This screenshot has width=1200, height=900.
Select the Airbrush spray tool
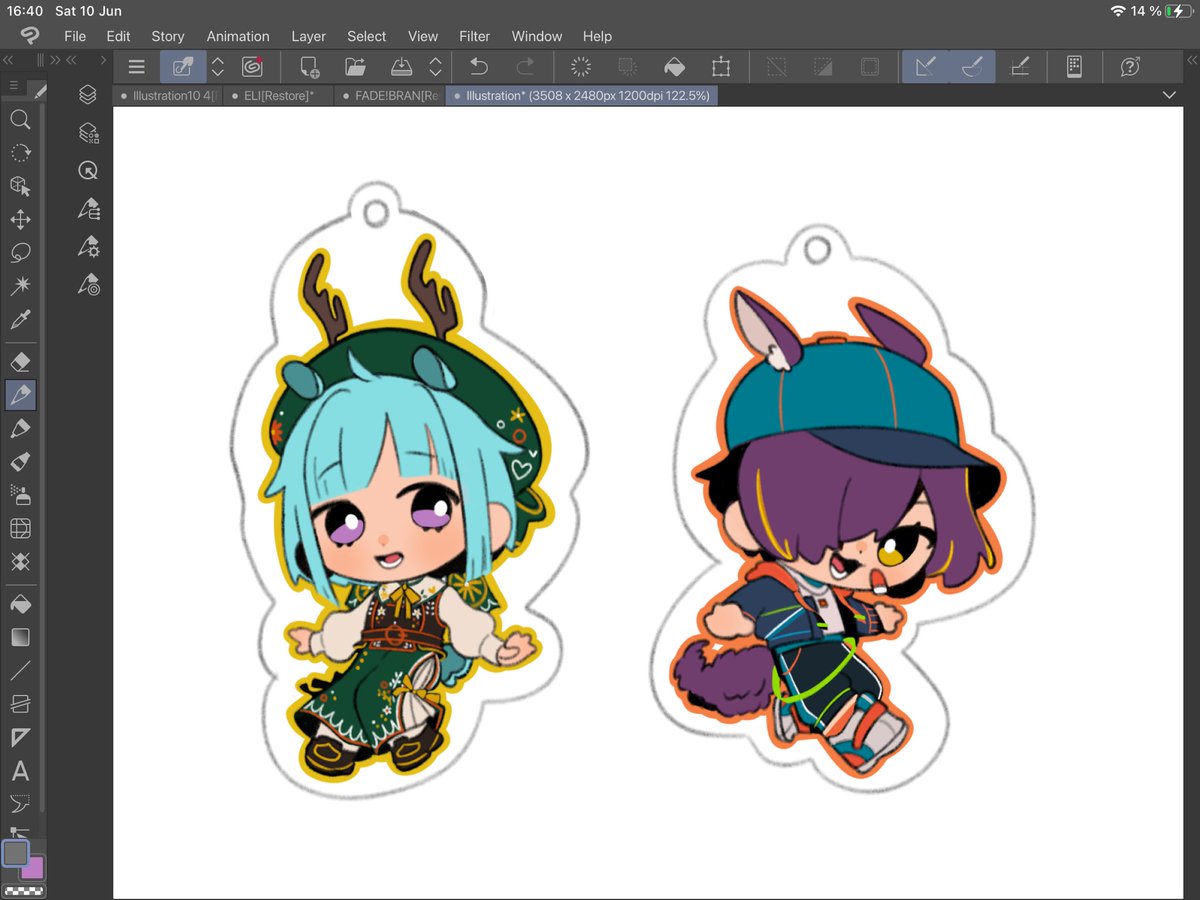click(20, 494)
